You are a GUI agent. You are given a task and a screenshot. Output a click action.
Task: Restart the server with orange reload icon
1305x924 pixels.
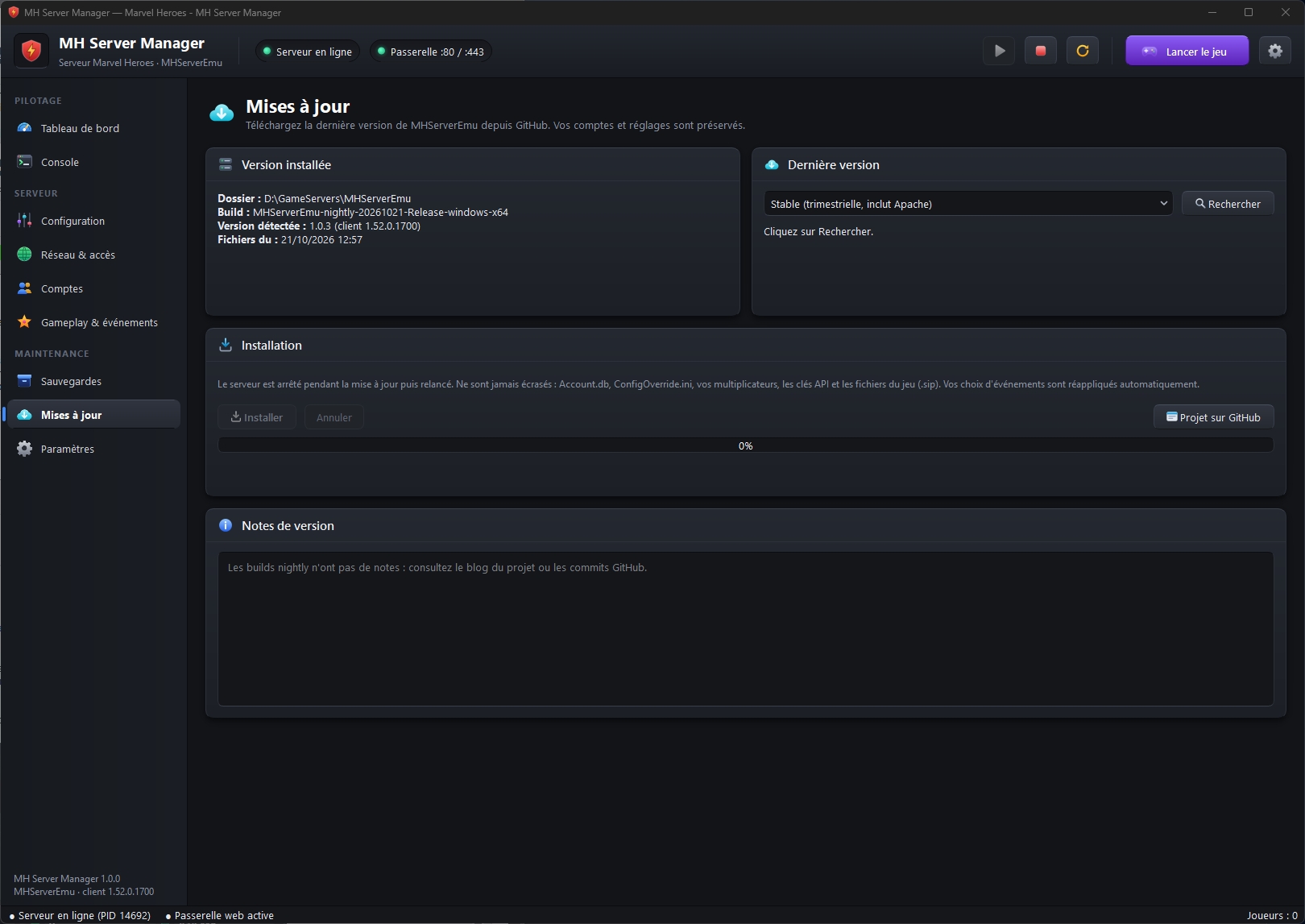pyautogui.click(x=1083, y=51)
